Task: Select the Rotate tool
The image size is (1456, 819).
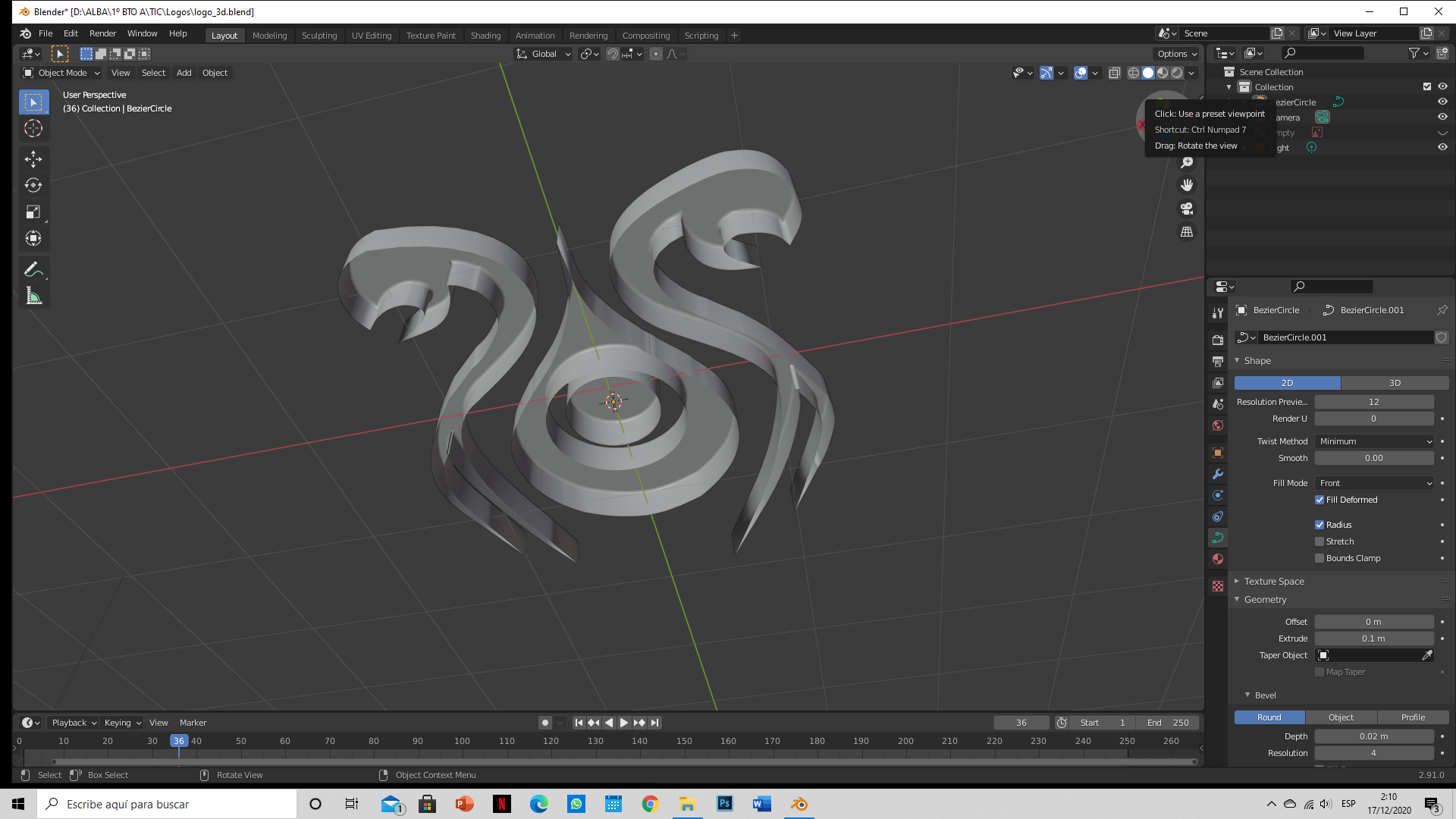Action: point(33,185)
